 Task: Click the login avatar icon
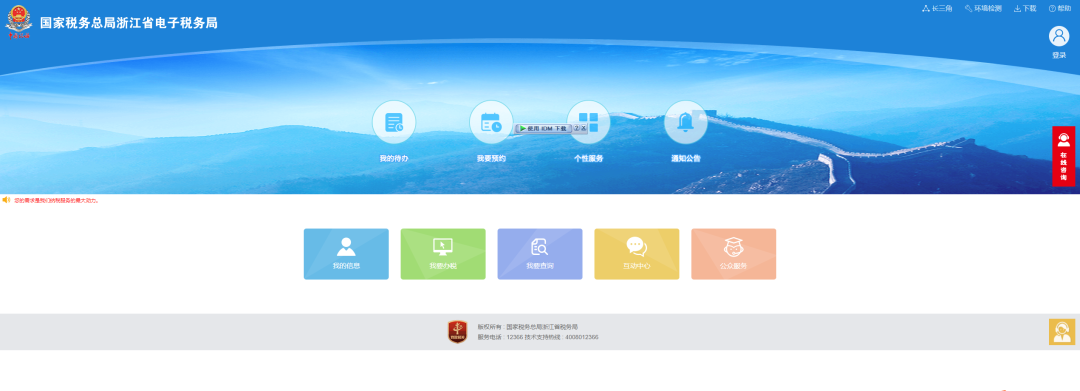[x=1059, y=36]
